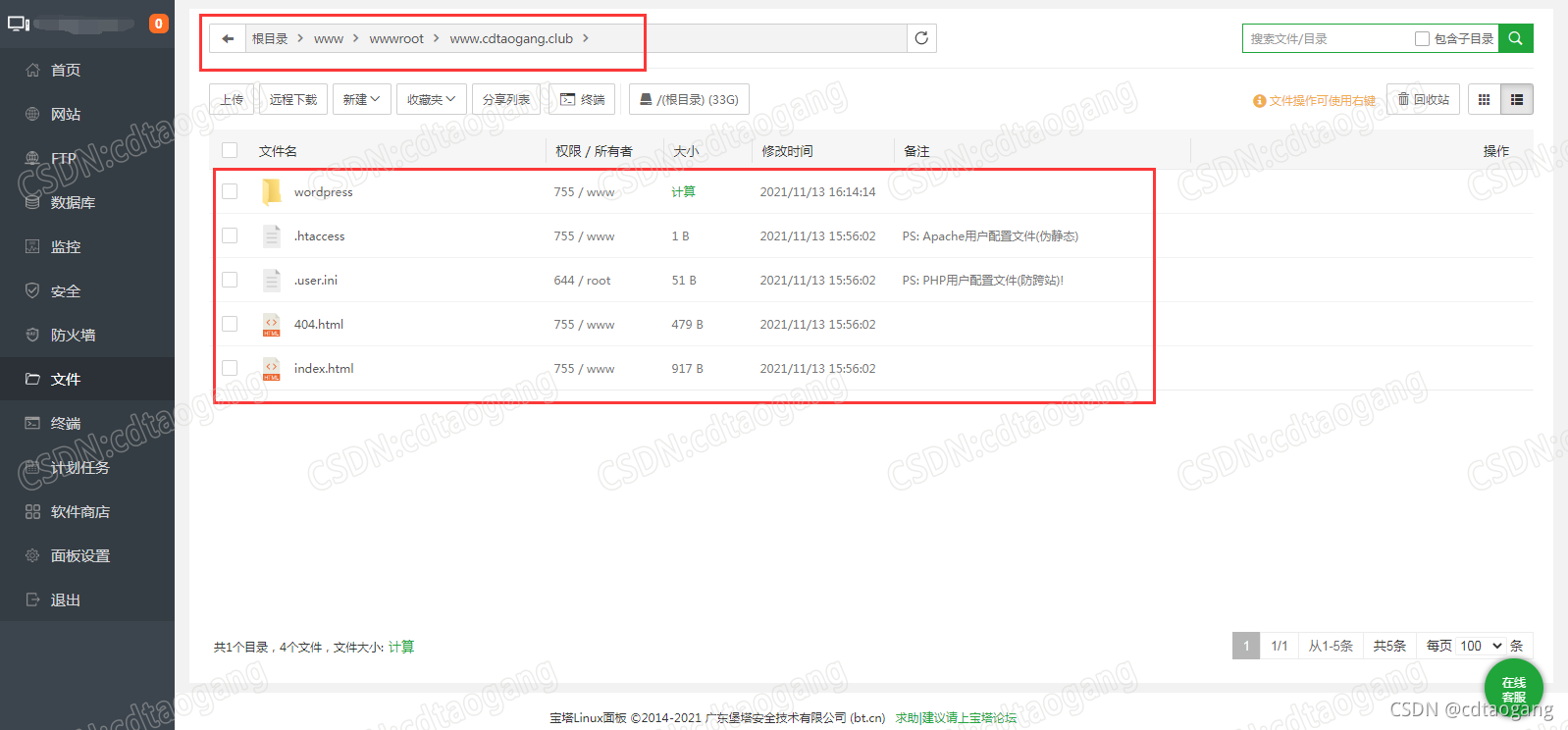Open the wordpress folder icon
This screenshot has height=730, width=1568.
[272, 191]
